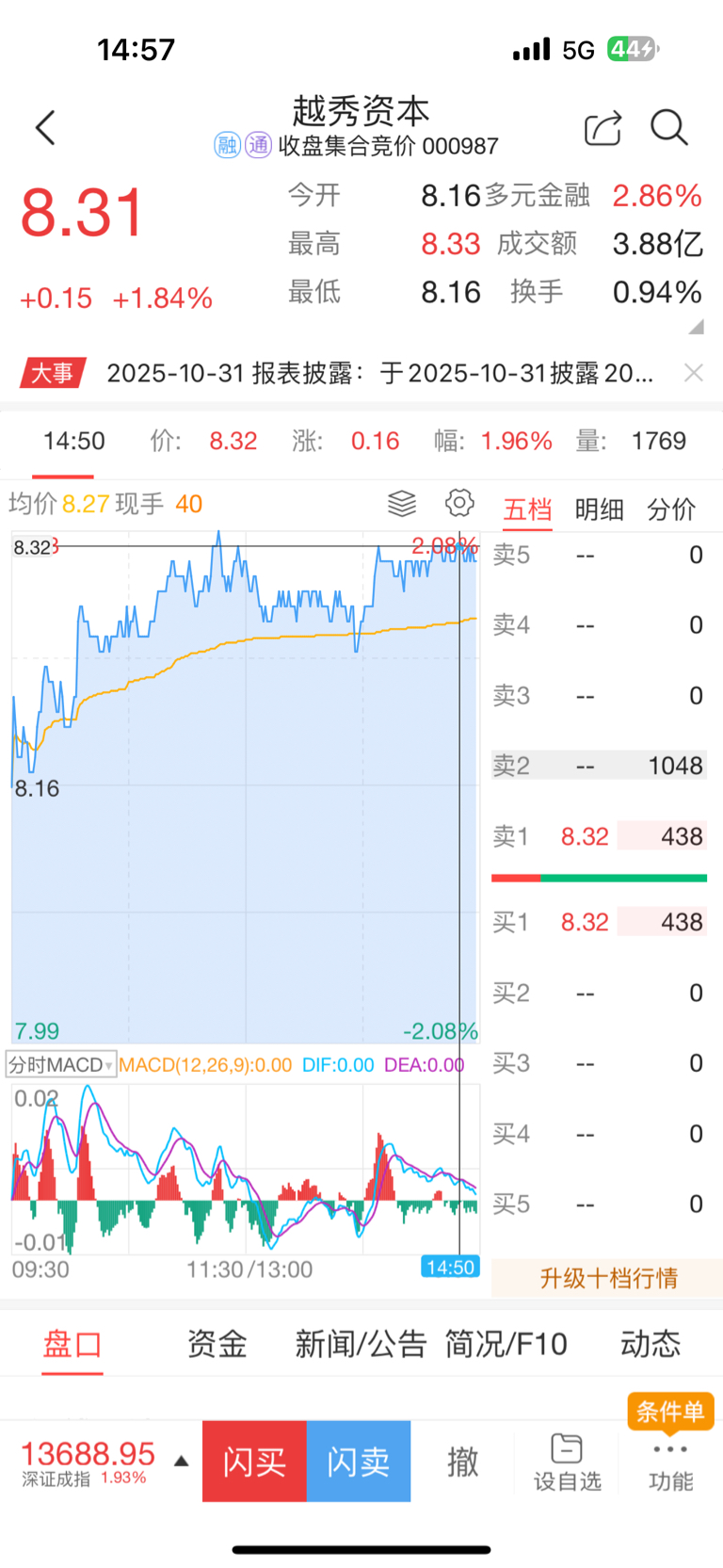Tap the battery status icon
The width and height of the screenshot is (723, 1568).
[x=634, y=49]
